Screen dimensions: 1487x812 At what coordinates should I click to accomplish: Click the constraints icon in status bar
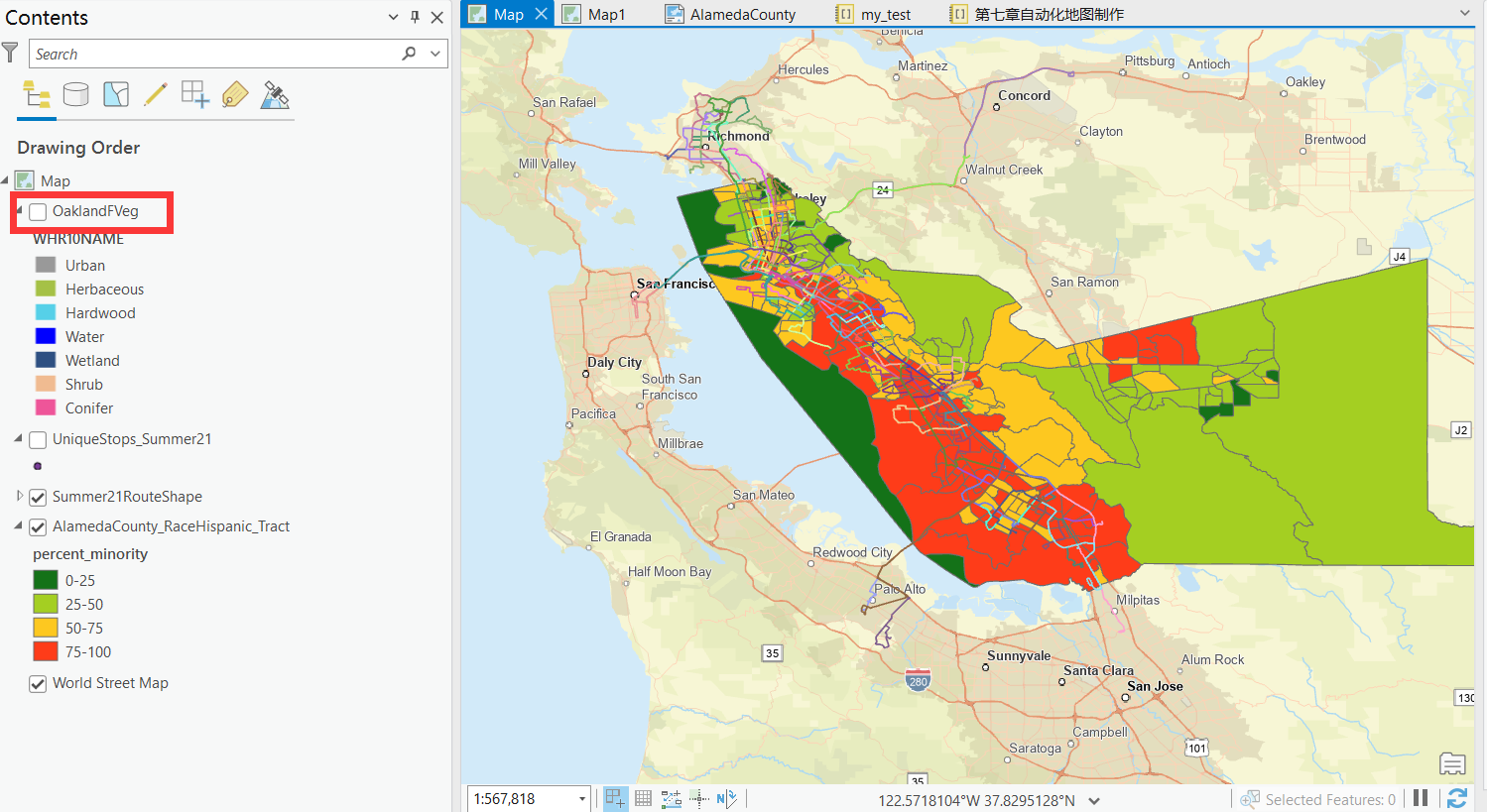tap(672, 798)
